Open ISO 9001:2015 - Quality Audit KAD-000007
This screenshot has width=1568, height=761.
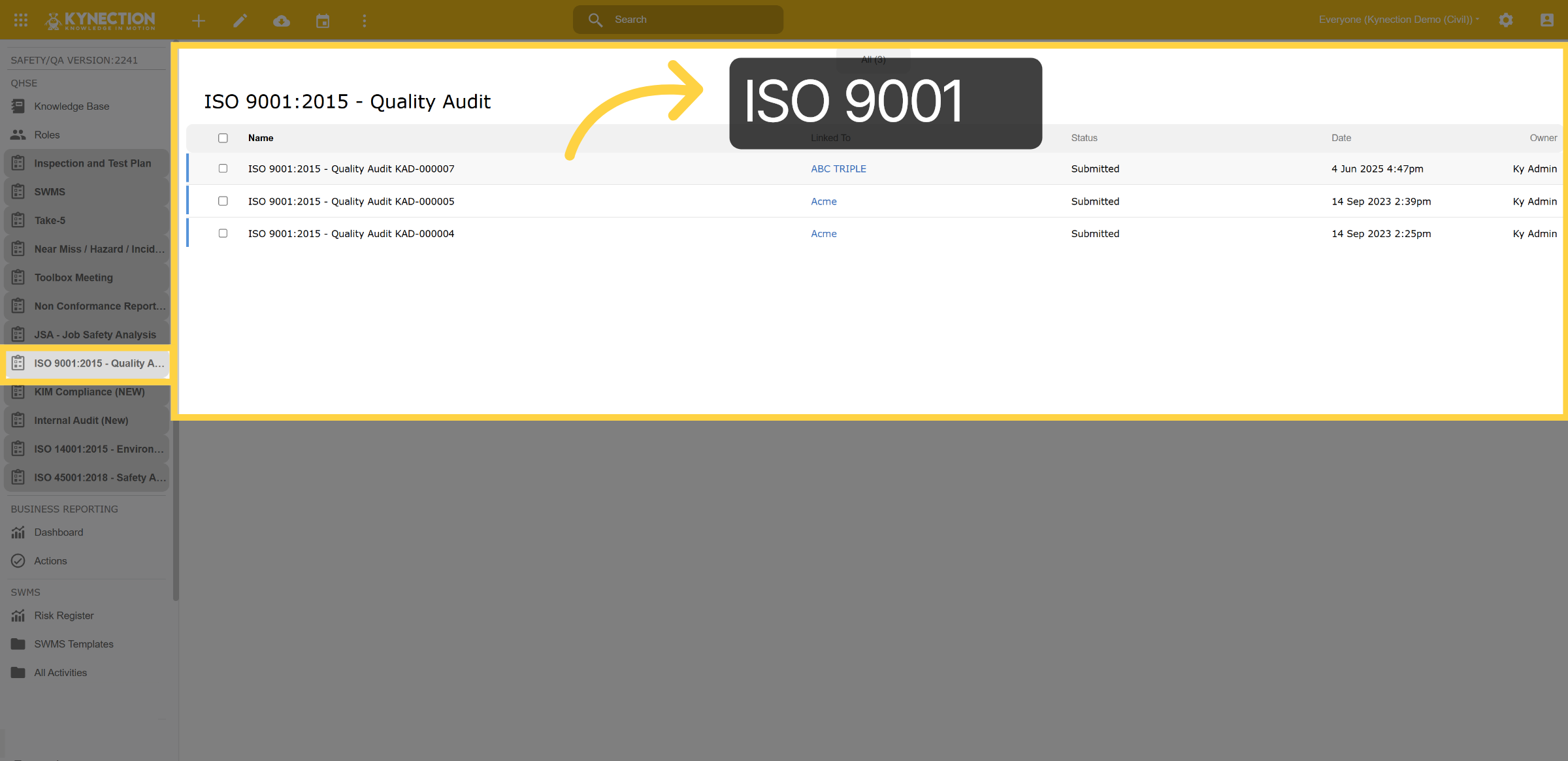click(351, 169)
